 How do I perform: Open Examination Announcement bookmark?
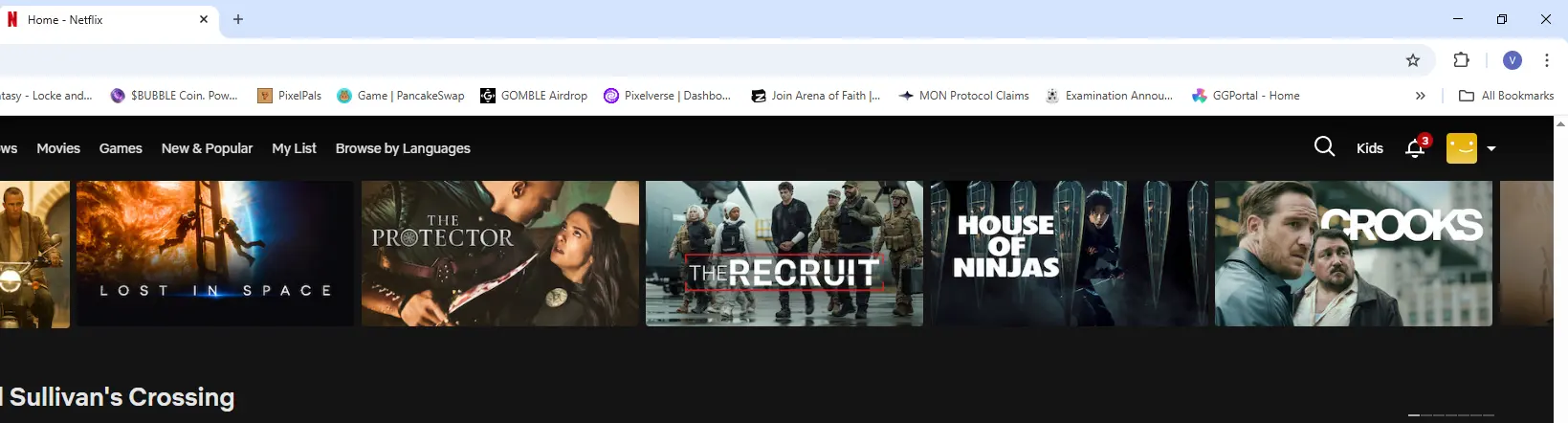click(1109, 96)
